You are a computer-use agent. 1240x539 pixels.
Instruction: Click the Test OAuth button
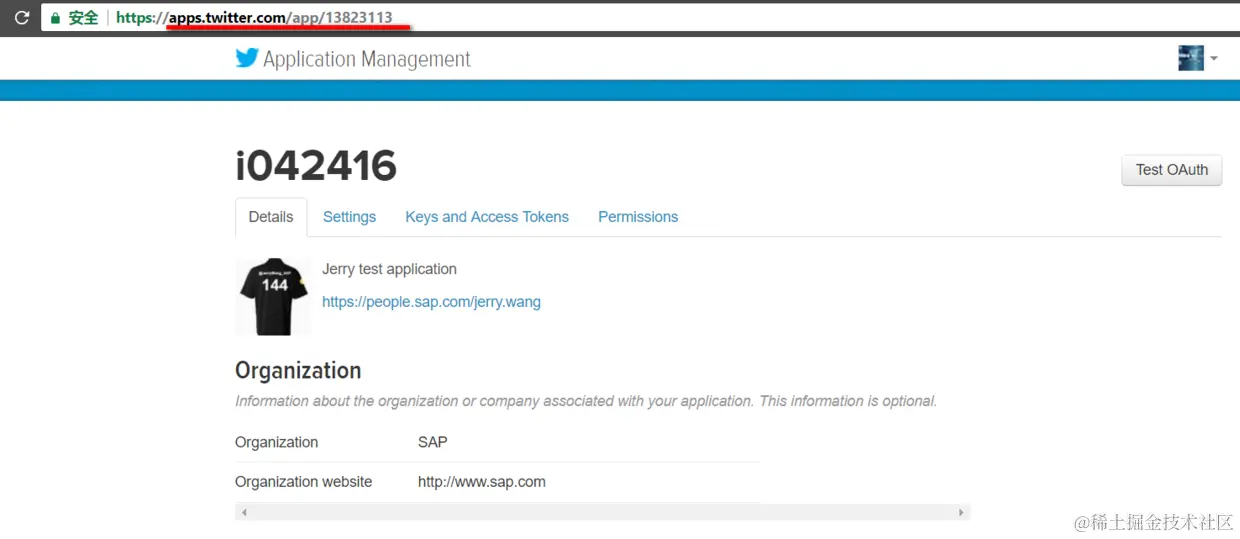(1172, 170)
